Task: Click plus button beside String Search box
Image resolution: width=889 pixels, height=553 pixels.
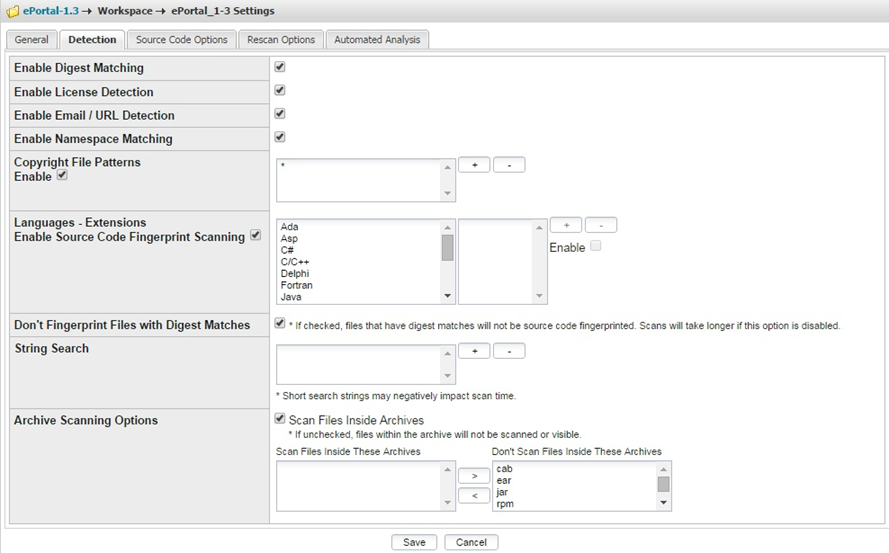Action: 474,351
